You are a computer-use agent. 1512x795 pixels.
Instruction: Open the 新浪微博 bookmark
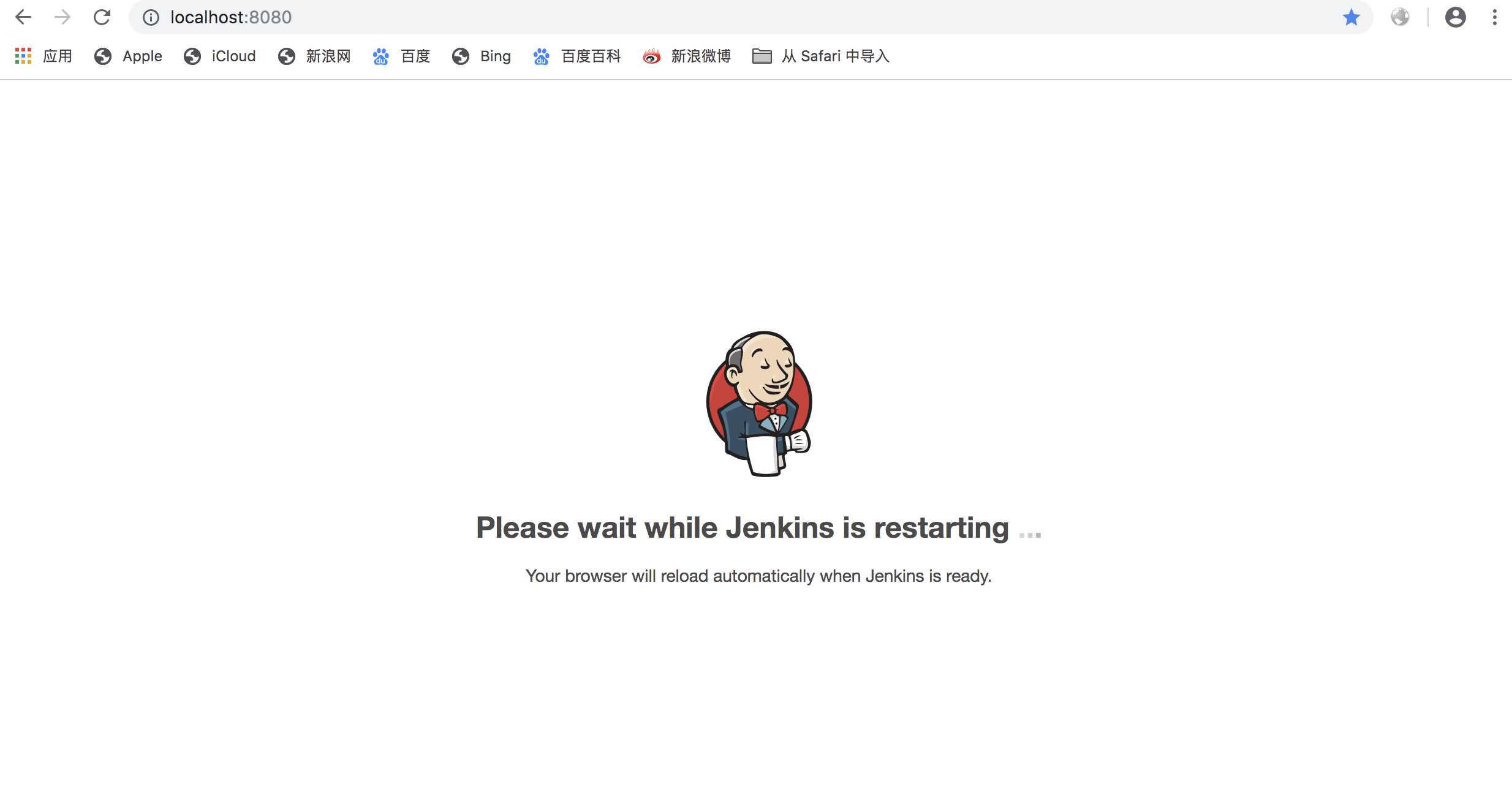click(687, 56)
